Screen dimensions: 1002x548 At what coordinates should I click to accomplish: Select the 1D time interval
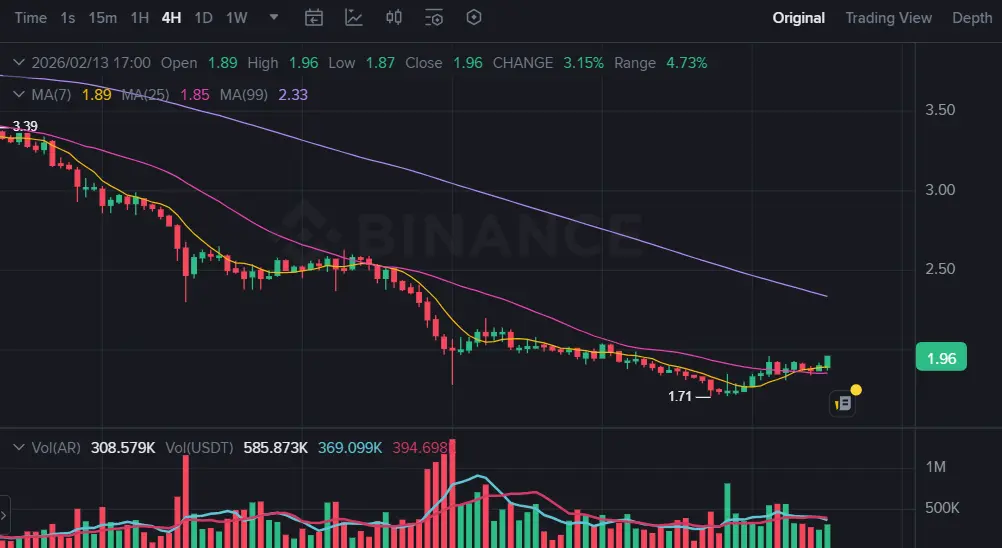pyautogui.click(x=203, y=18)
